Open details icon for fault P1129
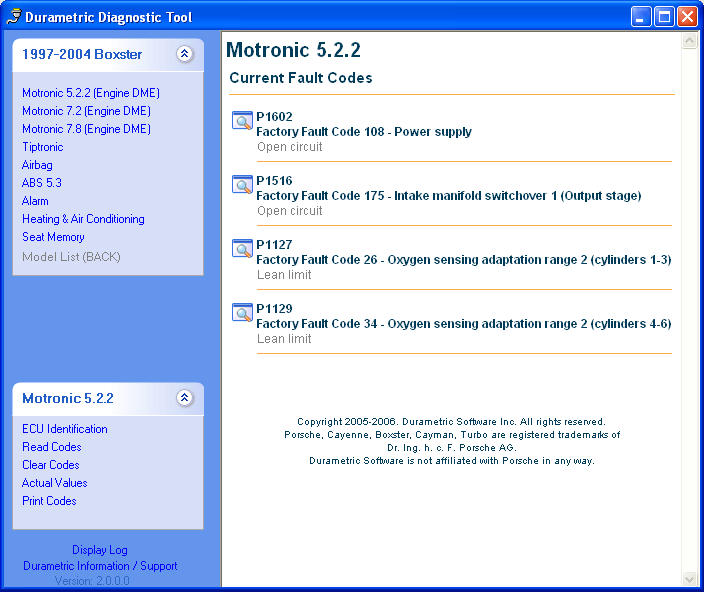This screenshot has height=592, width=704. coord(242,313)
